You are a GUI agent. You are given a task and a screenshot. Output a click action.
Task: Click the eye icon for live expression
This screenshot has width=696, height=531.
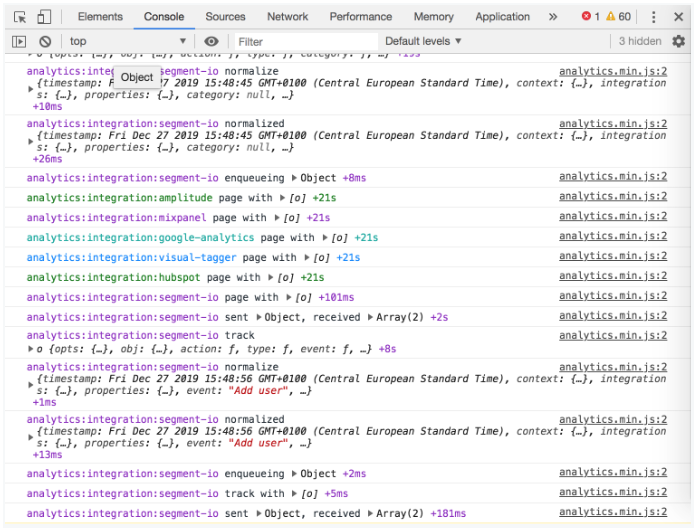pos(211,41)
